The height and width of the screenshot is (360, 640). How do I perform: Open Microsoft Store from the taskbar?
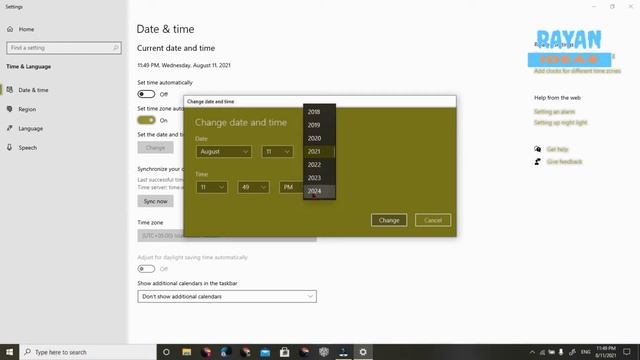click(x=284, y=352)
